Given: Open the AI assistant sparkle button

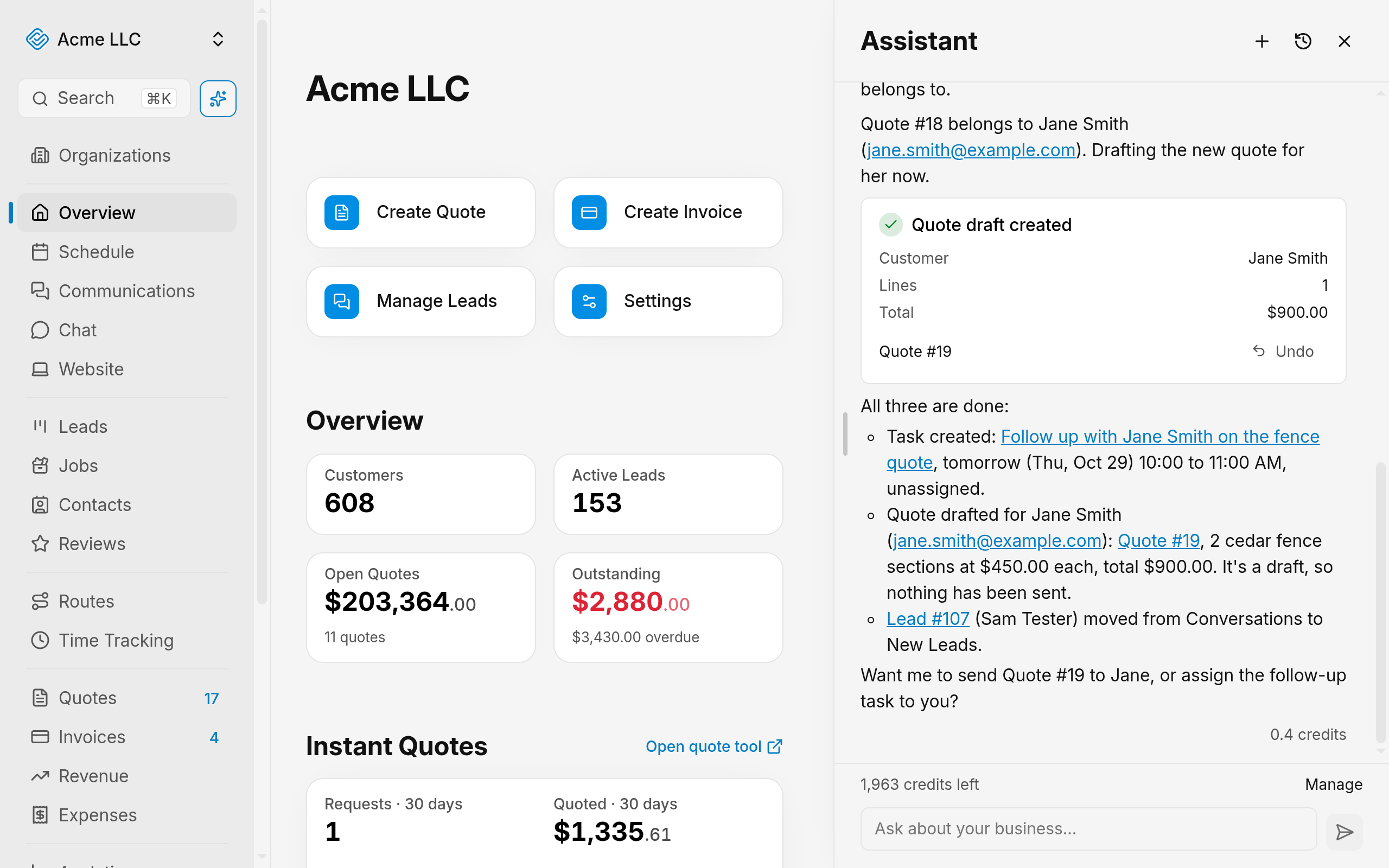Looking at the screenshot, I should pos(218,99).
